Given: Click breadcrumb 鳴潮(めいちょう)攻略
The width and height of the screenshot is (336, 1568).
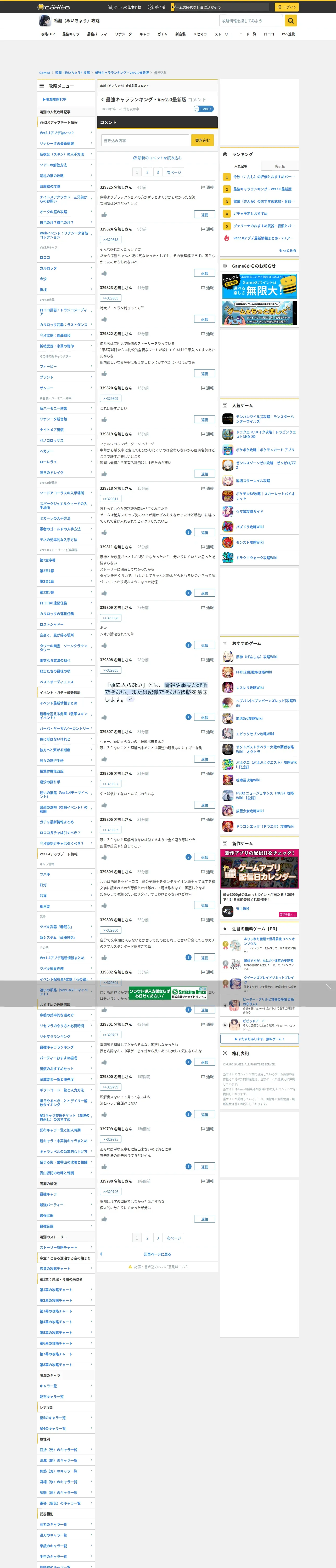Looking at the screenshot, I should coord(72,72).
